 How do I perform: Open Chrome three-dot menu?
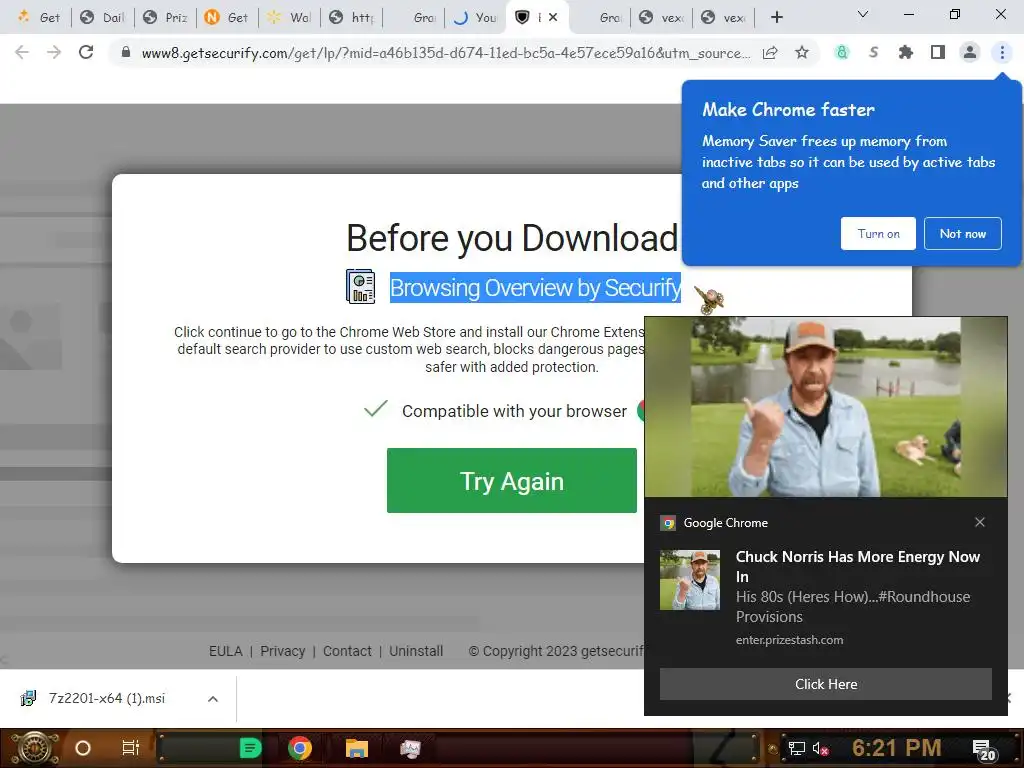1002,52
